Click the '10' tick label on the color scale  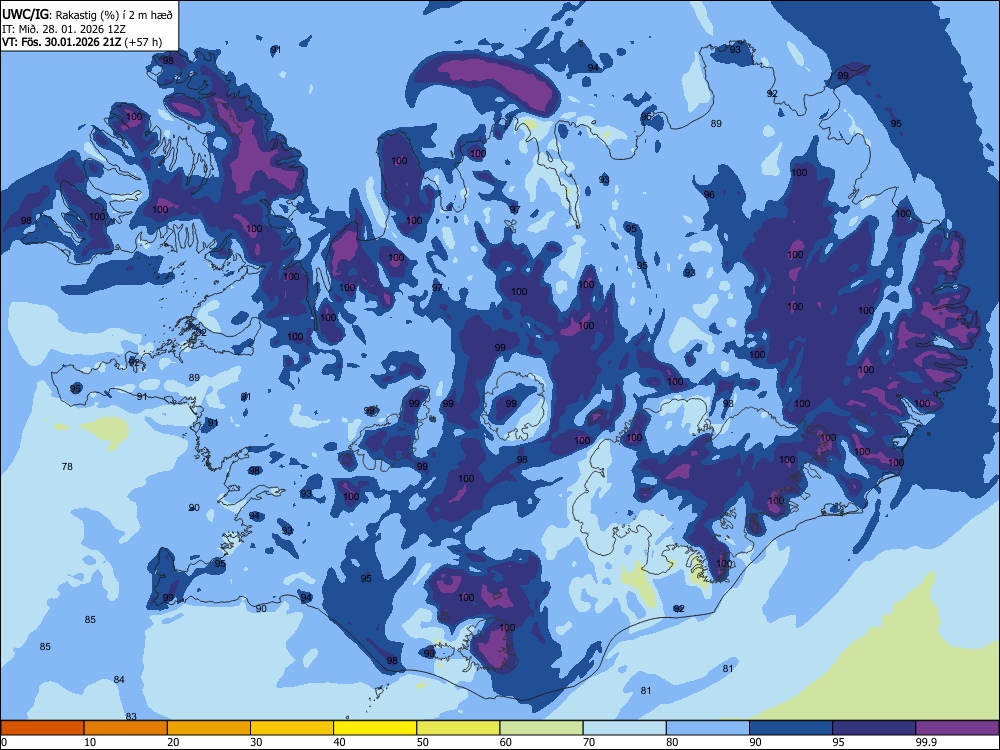[x=90, y=742]
